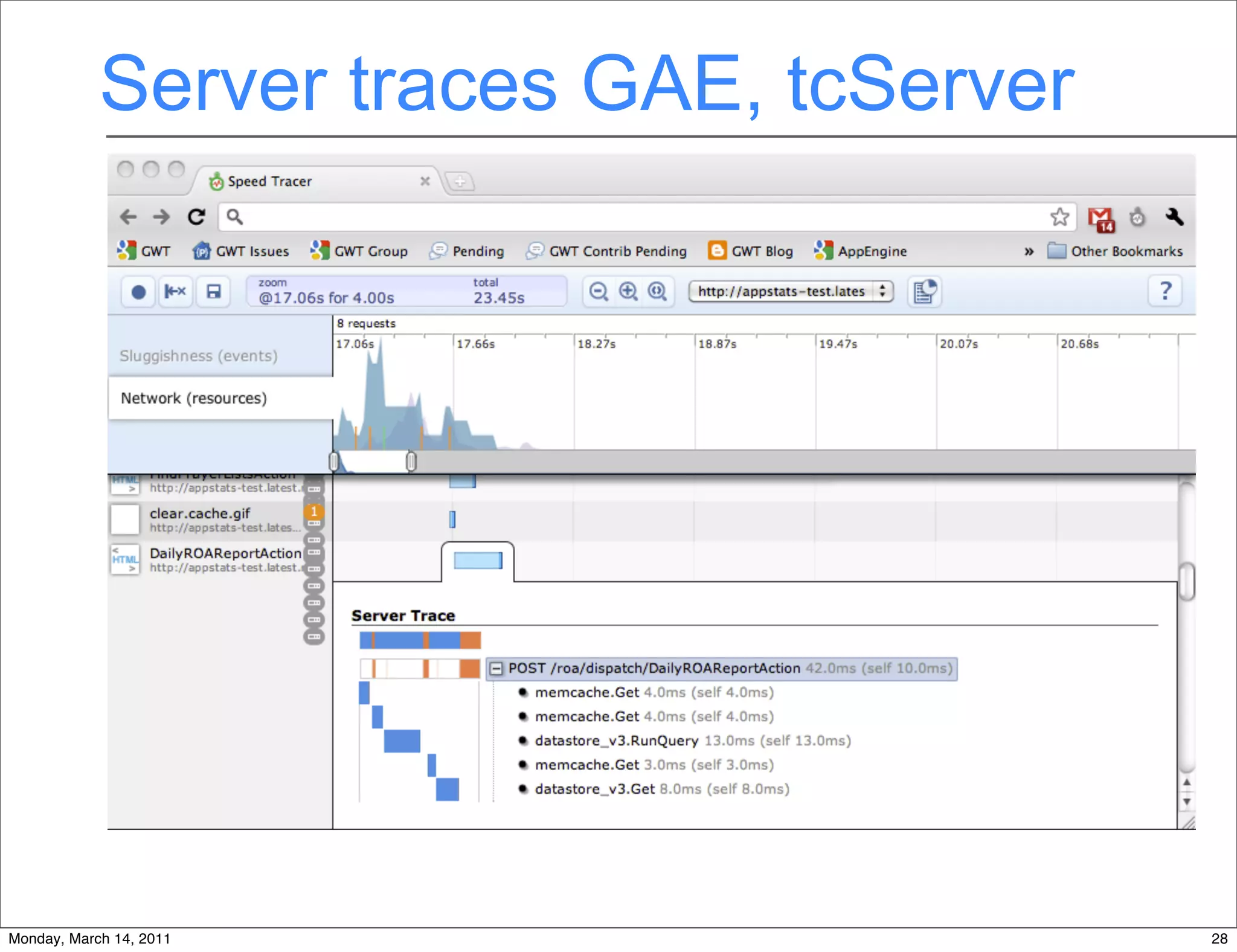Click the vertical scrollbar thumb
This screenshot has height=952, width=1237.
(x=1187, y=582)
